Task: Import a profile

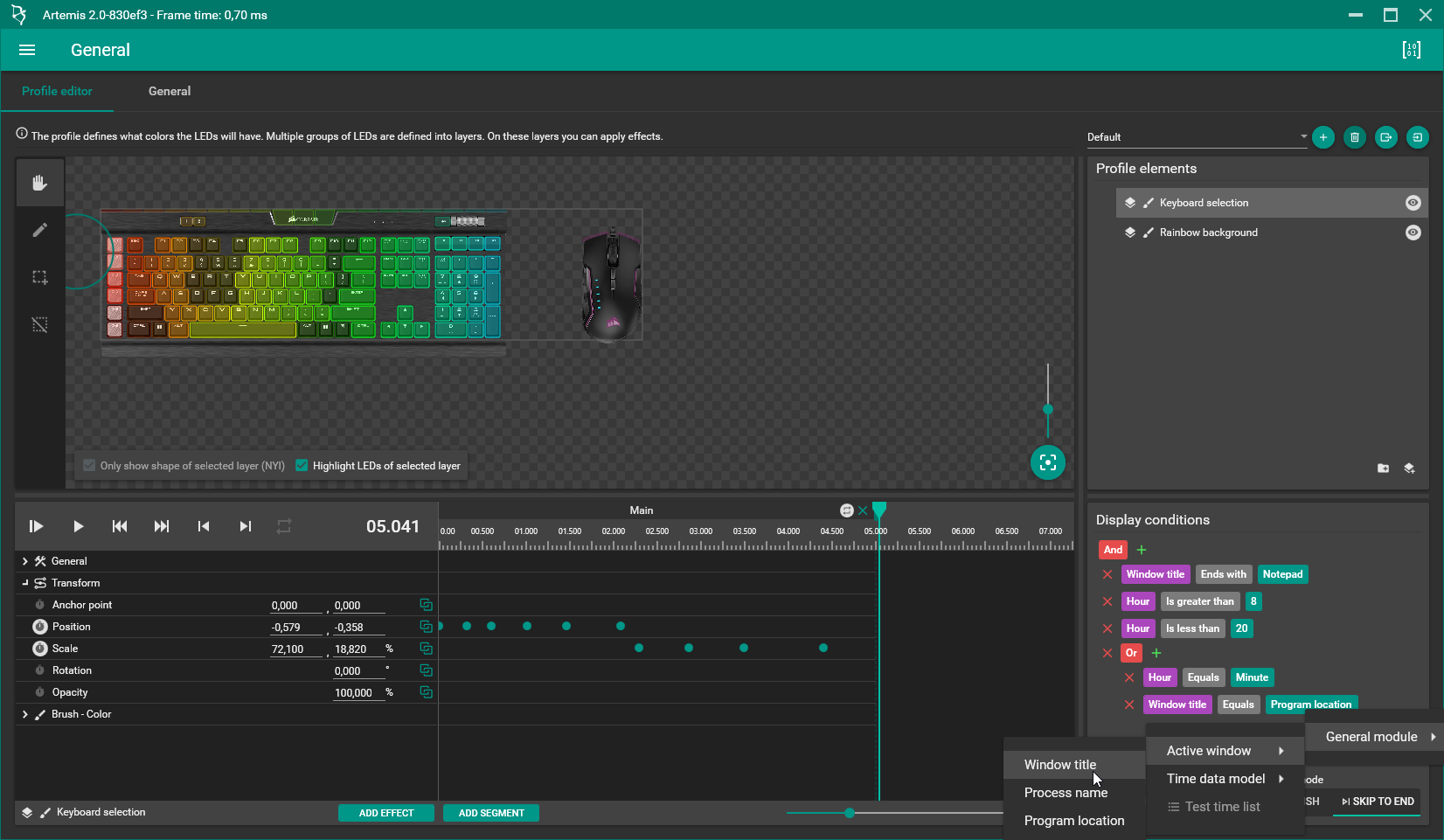Action: pos(1417,137)
